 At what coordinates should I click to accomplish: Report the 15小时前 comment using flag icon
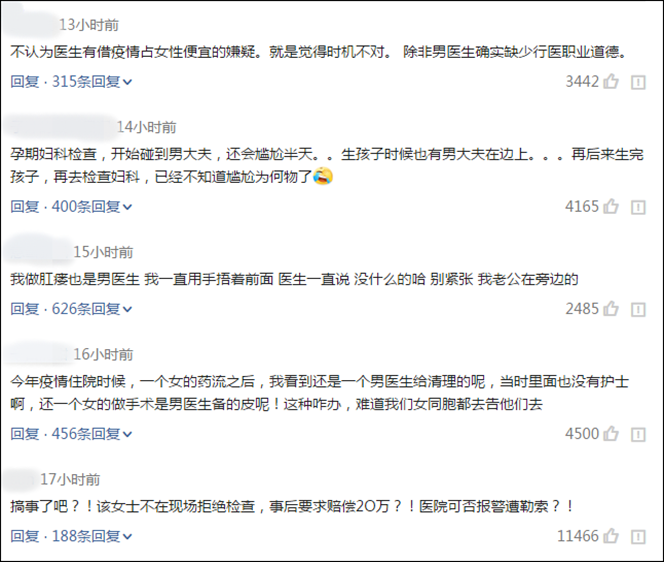pos(638,310)
